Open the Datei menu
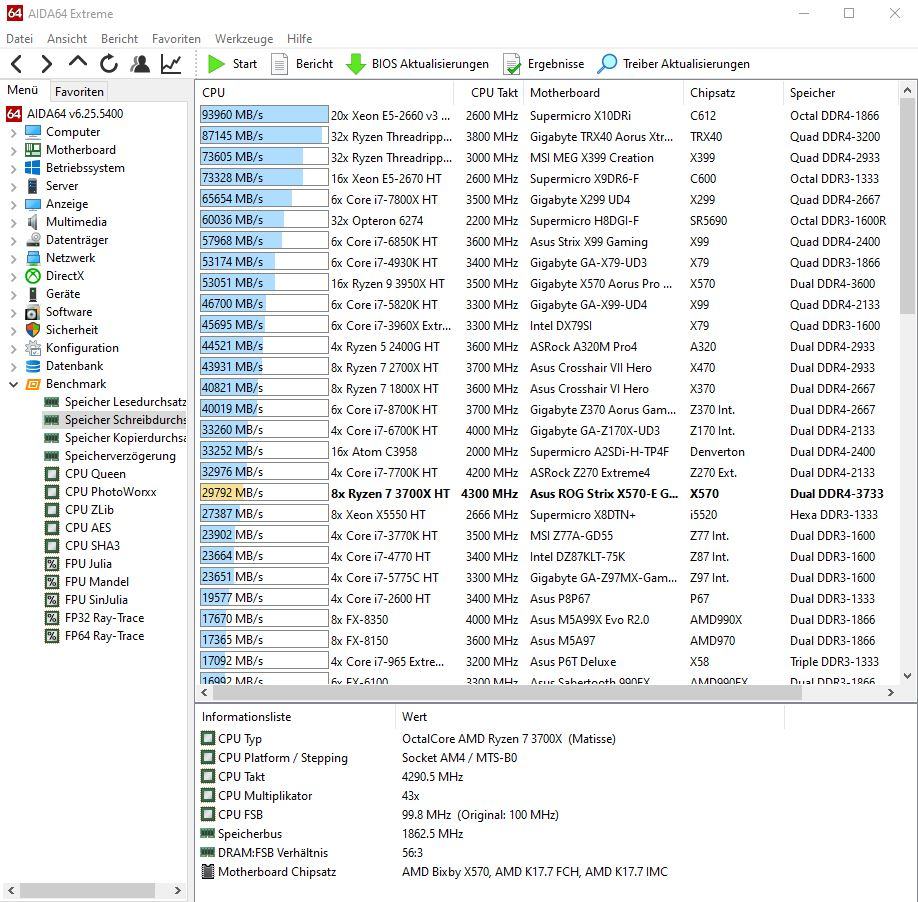Viewport: 918px width, 902px height. point(19,39)
